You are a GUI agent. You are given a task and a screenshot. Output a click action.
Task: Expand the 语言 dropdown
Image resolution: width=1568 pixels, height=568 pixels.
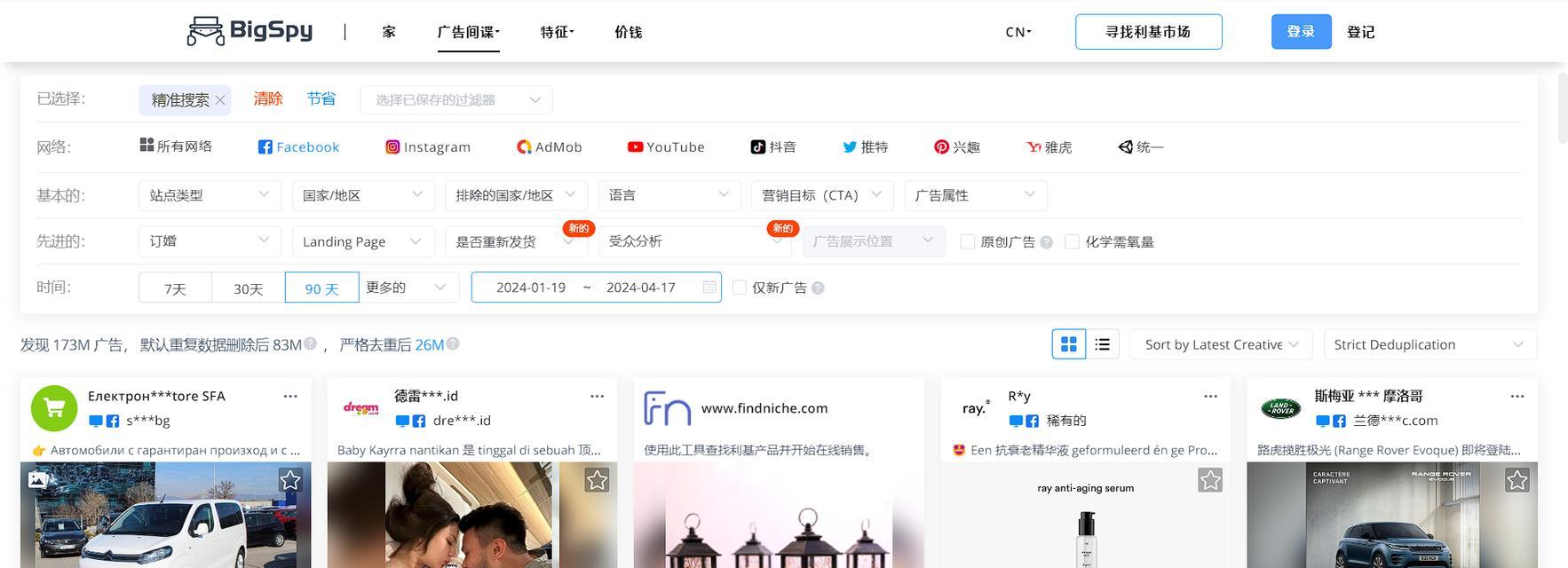coord(669,195)
